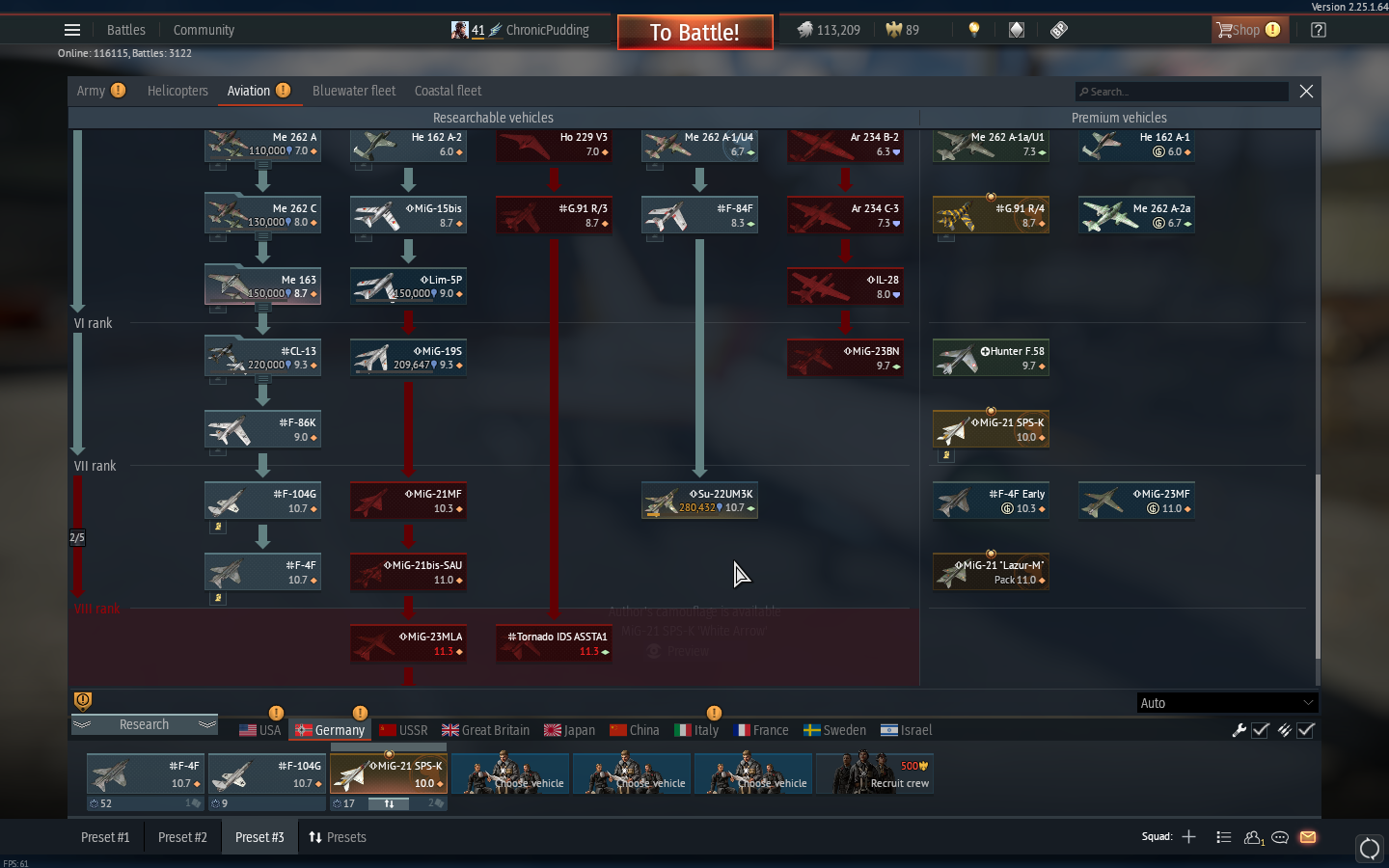Open the research points lightbulb icon
1389x868 pixels.
[974, 30]
